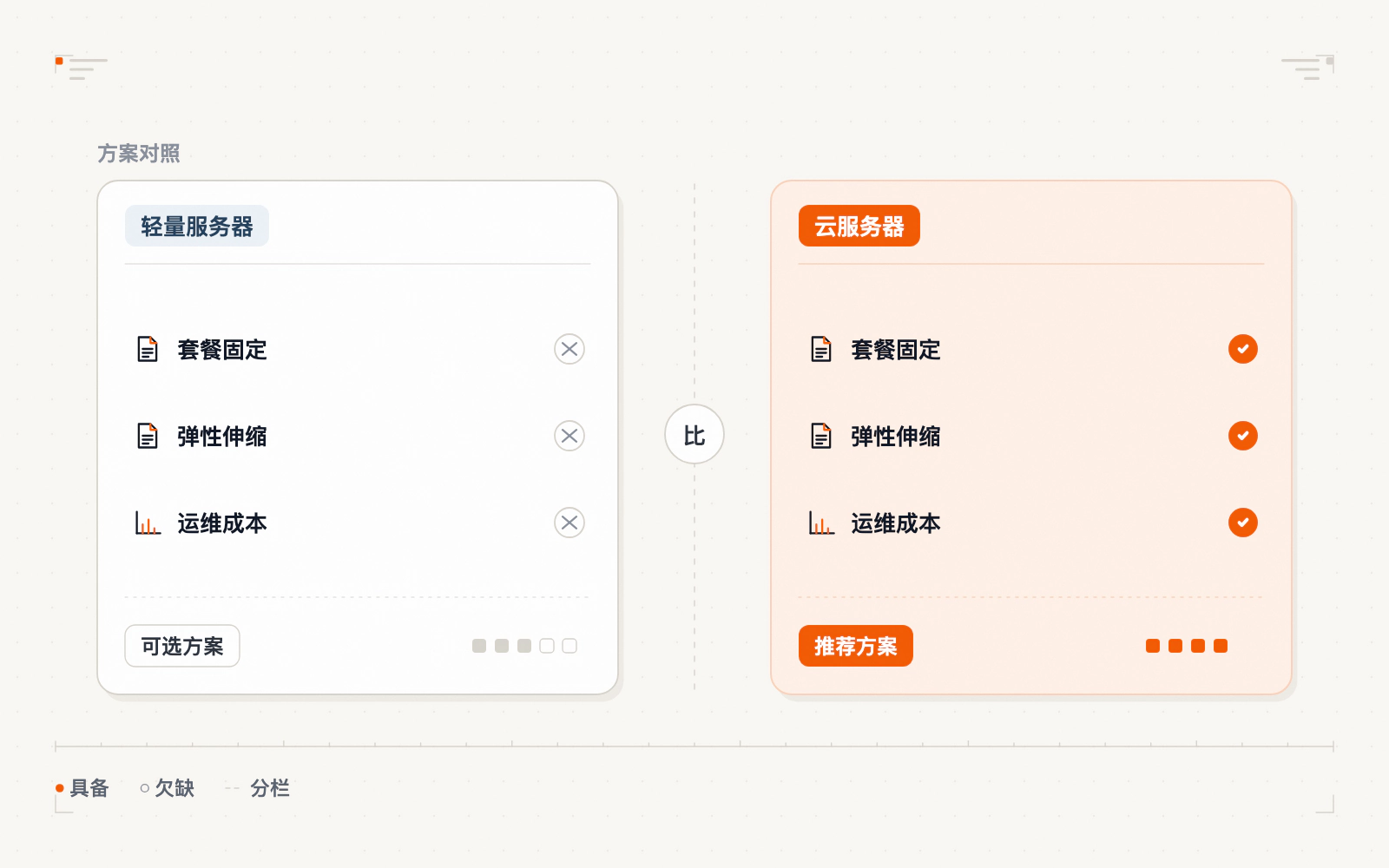Viewport: 1389px width, 868px height.
Task: Click the orange rating dots in 云服务器 card
Action: pos(1187,646)
